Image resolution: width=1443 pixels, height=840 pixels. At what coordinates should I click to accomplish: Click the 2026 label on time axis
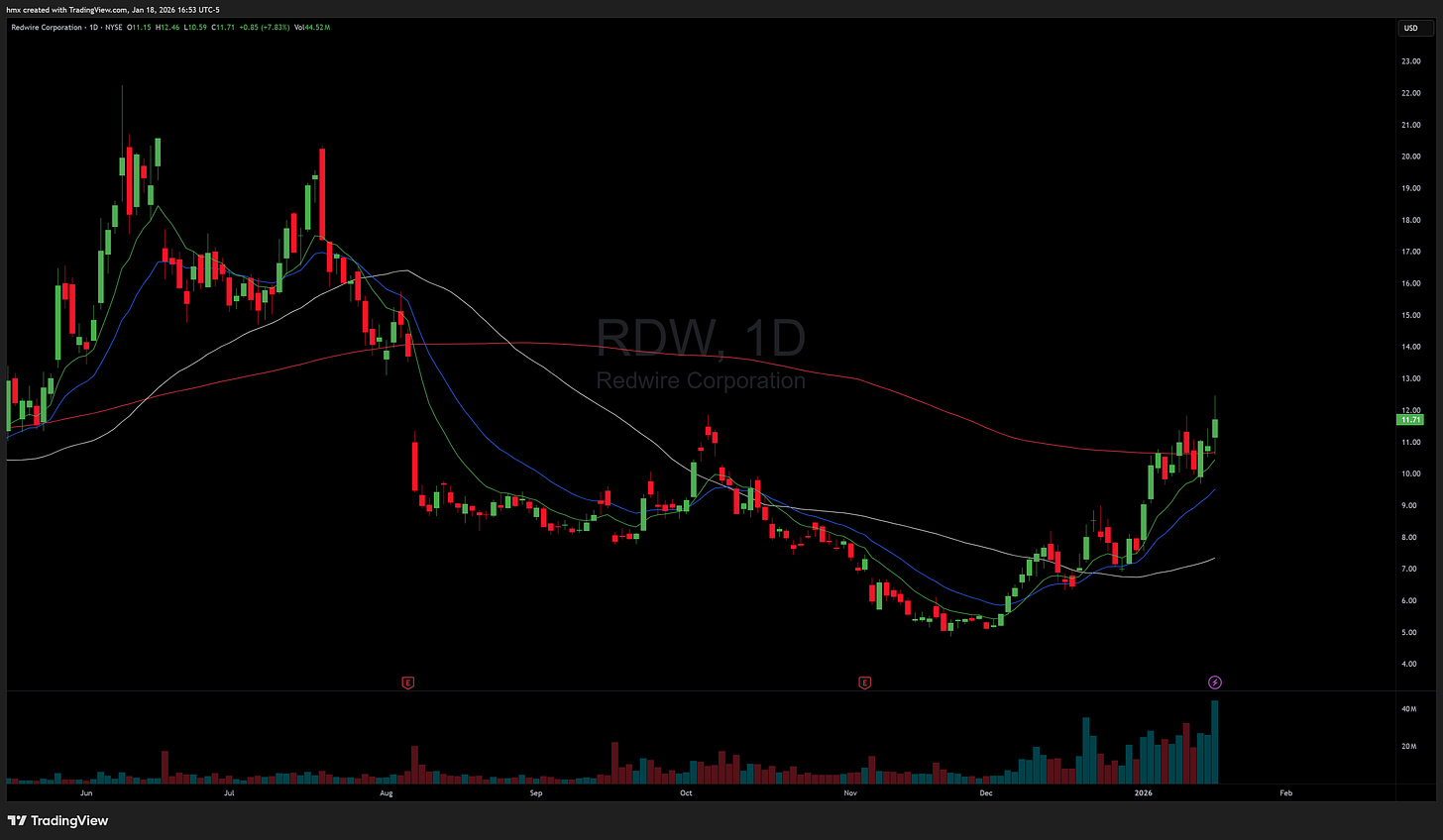coord(1143,792)
